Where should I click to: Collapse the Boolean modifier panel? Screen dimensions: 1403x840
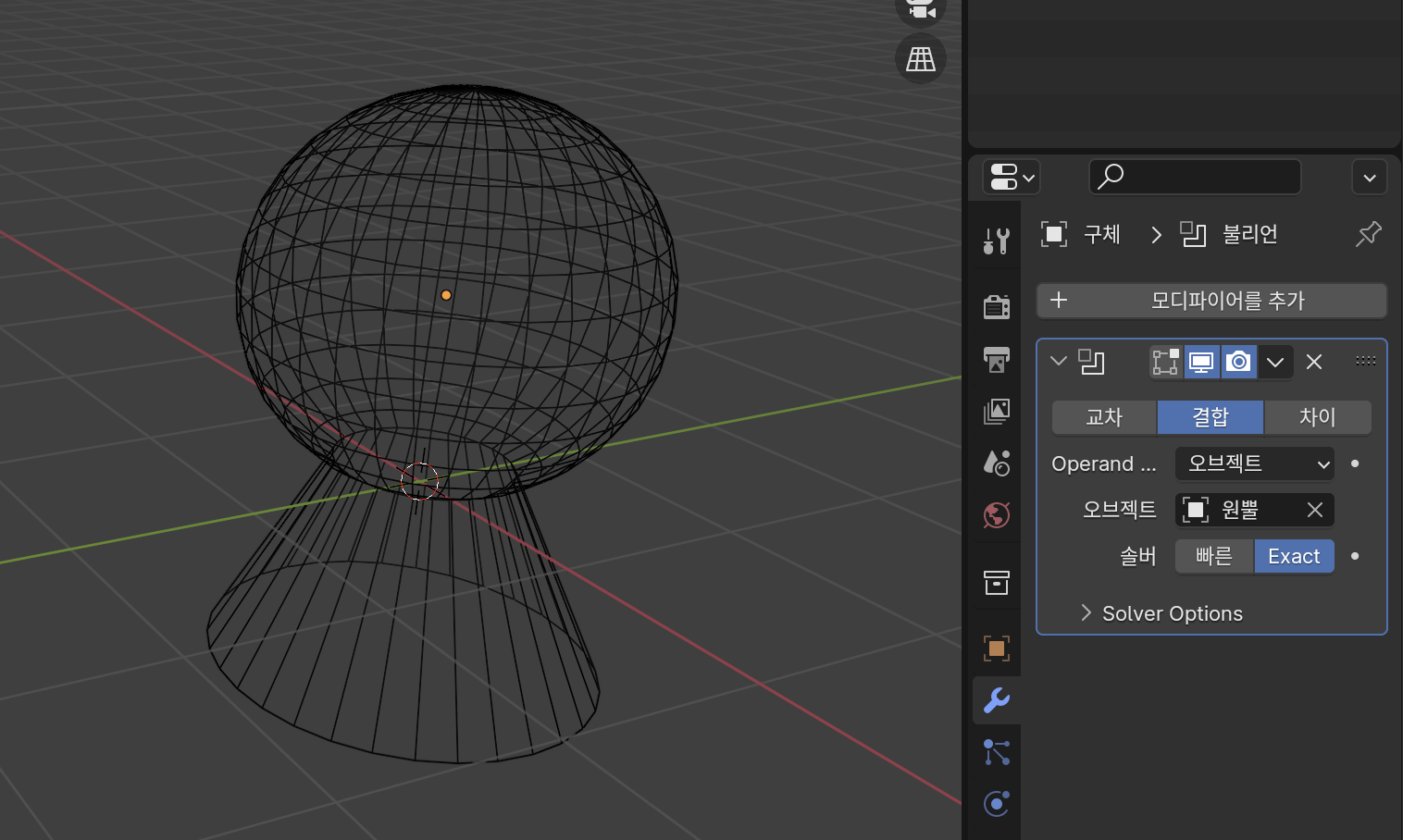(1059, 361)
